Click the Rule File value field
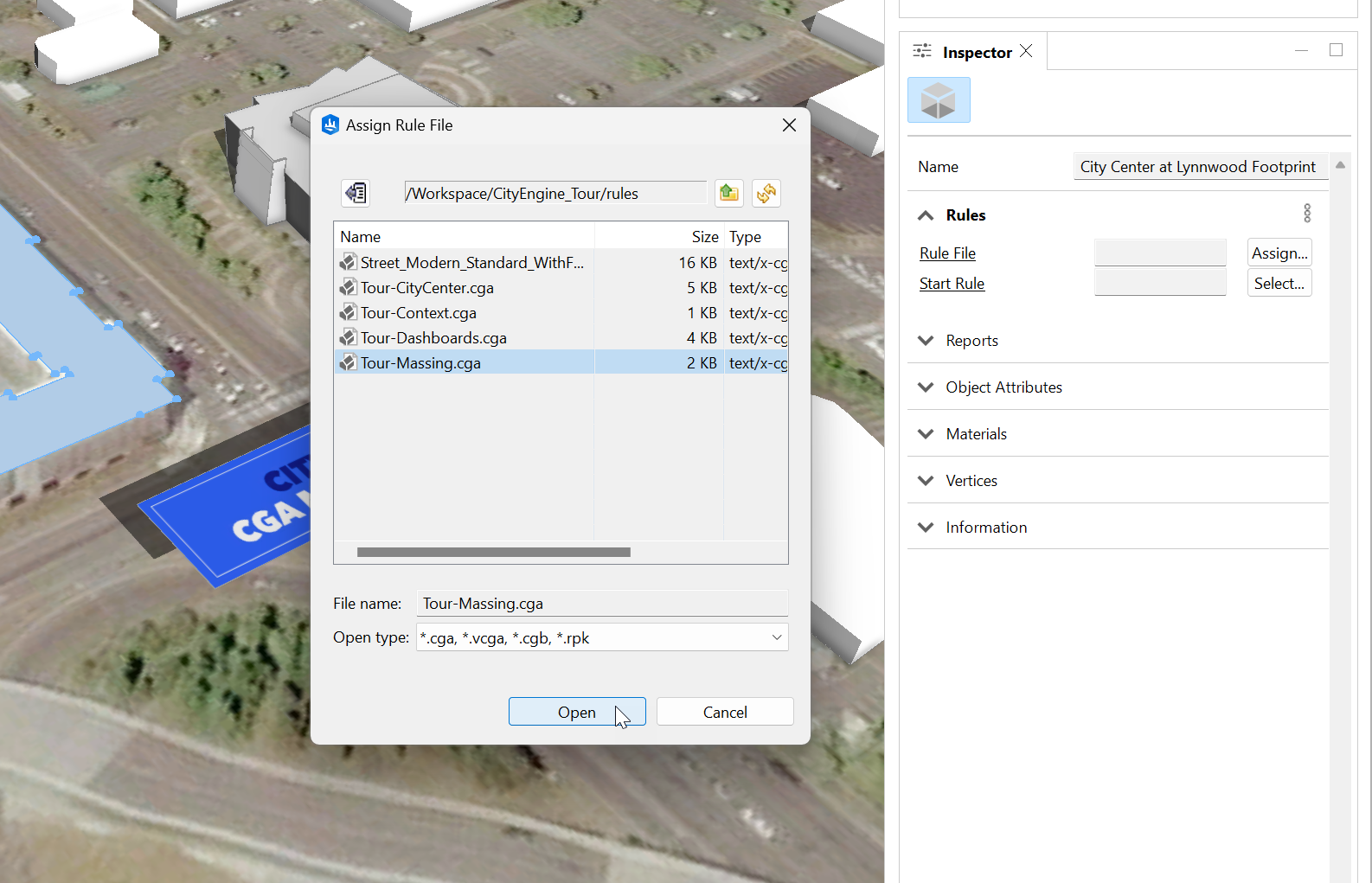Screen dimensions: 1372x883 tap(1160, 253)
